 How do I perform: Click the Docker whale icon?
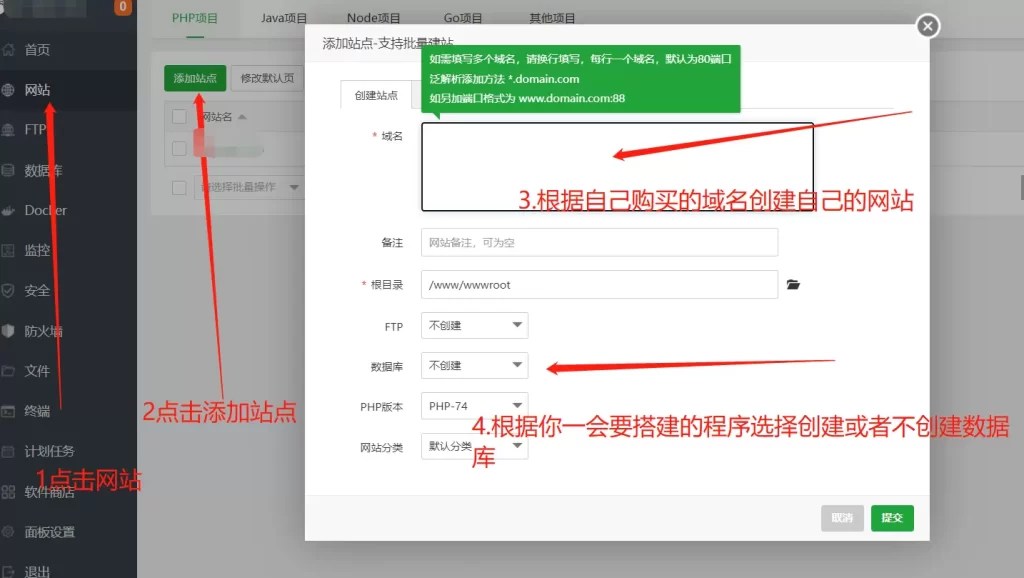pyautogui.click(x=8, y=210)
